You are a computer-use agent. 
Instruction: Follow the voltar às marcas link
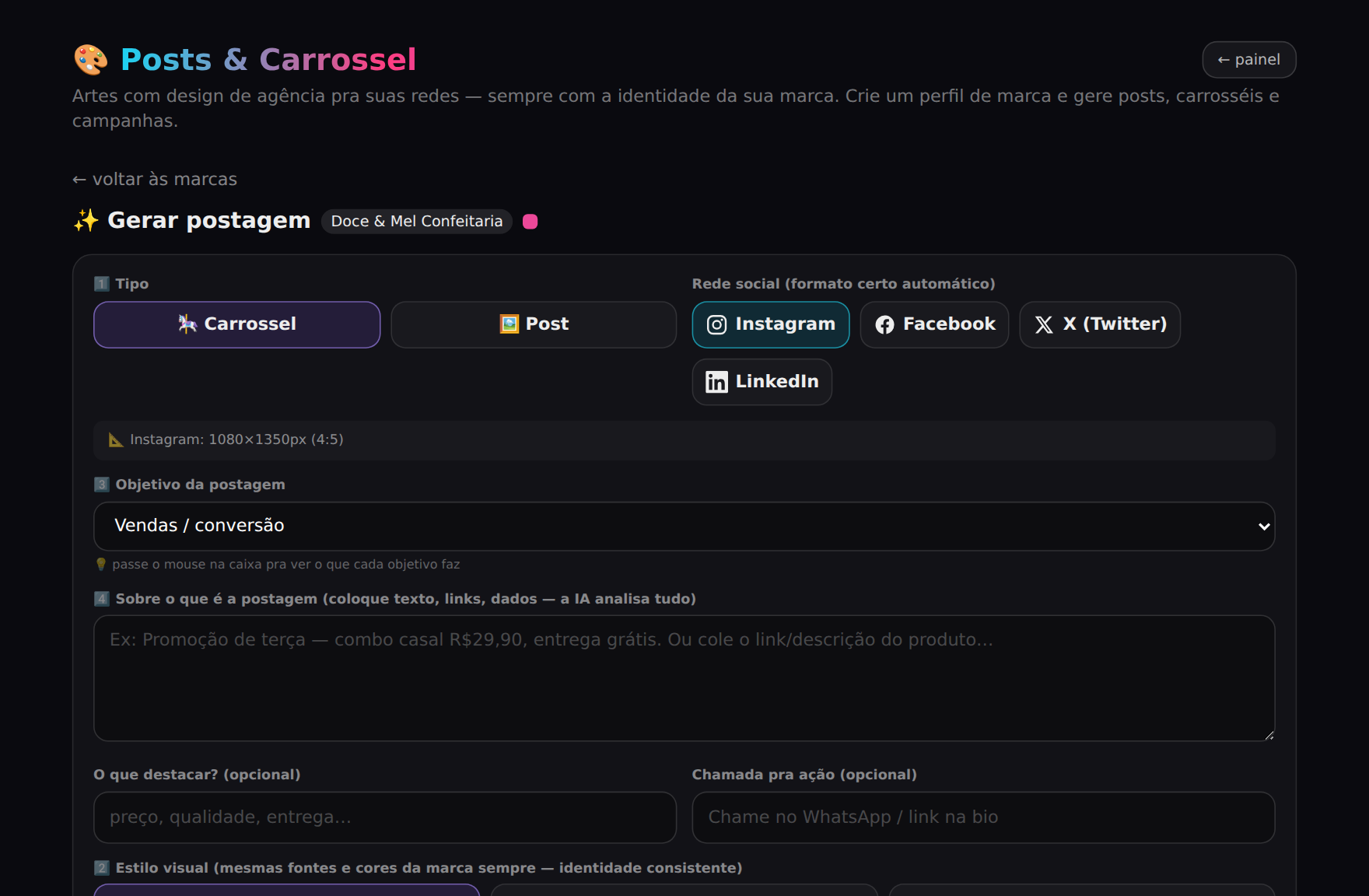(x=155, y=180)
